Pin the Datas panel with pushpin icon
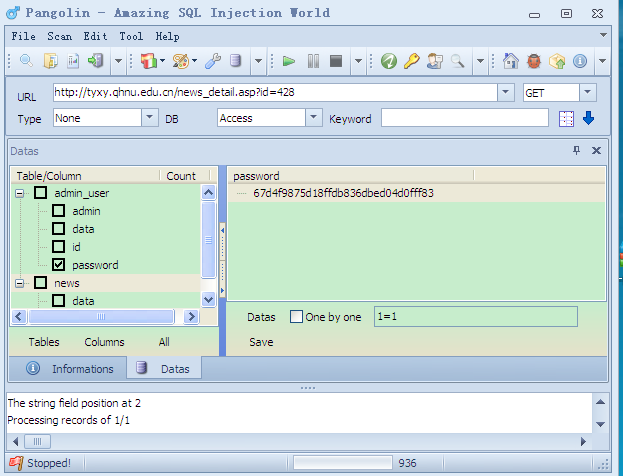This screenshot has width=623, height=476. point(577,150)
